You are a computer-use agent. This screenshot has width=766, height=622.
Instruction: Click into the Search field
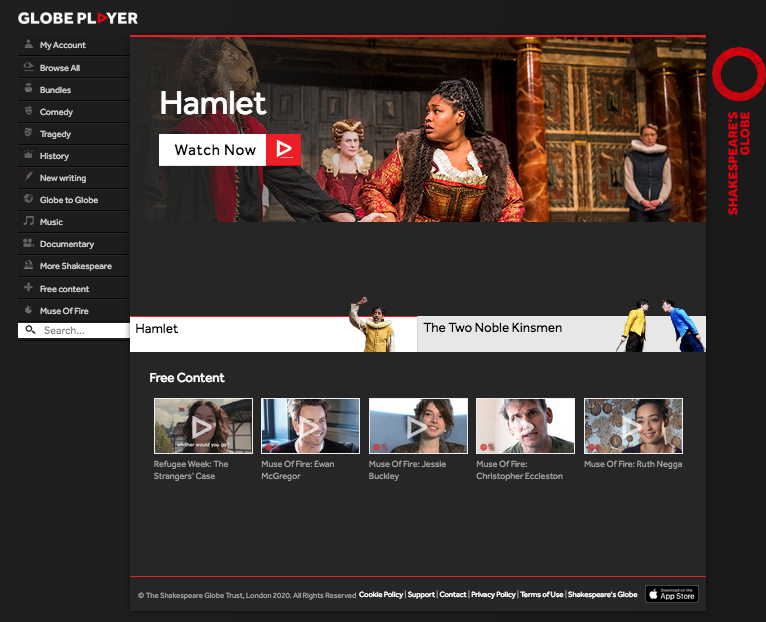[x=74, y=330]
